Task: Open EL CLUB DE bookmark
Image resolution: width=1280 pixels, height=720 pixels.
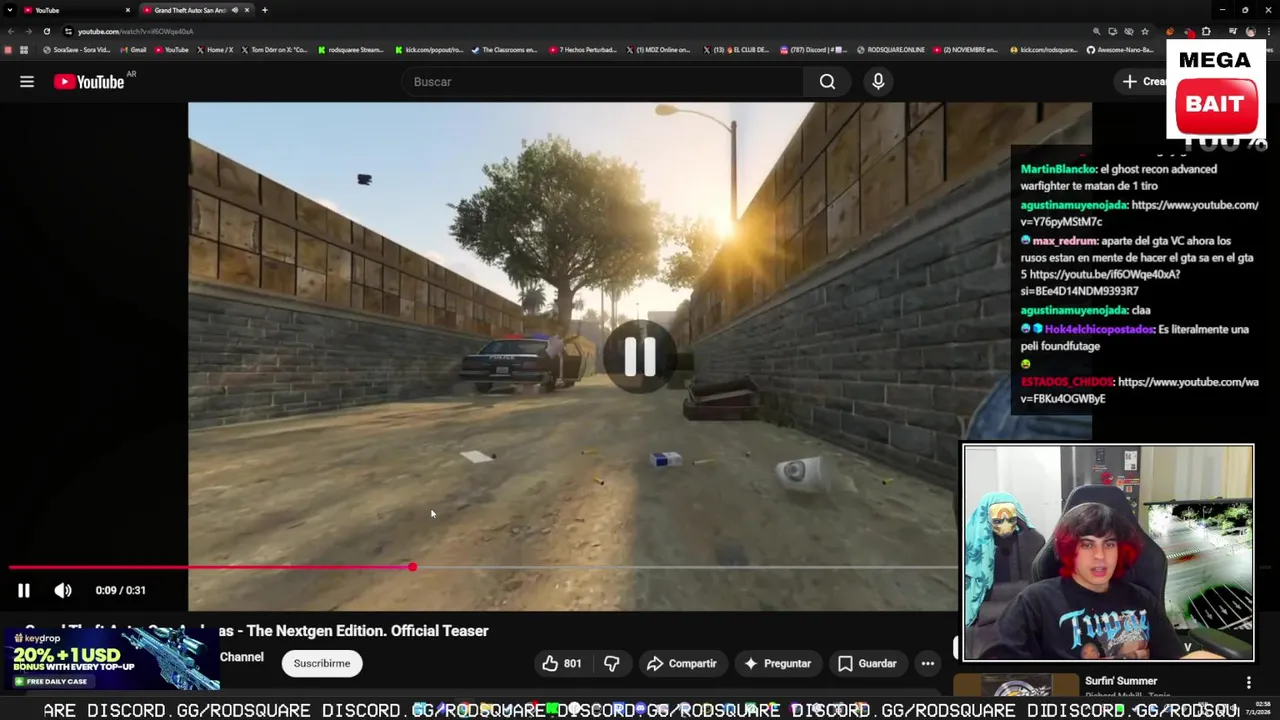Action: [737, 50]
